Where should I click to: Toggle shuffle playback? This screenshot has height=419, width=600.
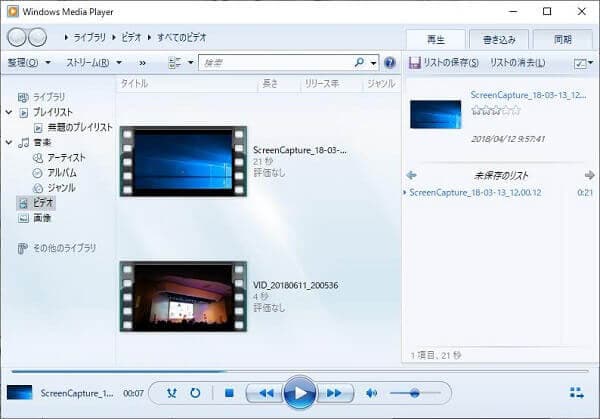pos(172,393)
